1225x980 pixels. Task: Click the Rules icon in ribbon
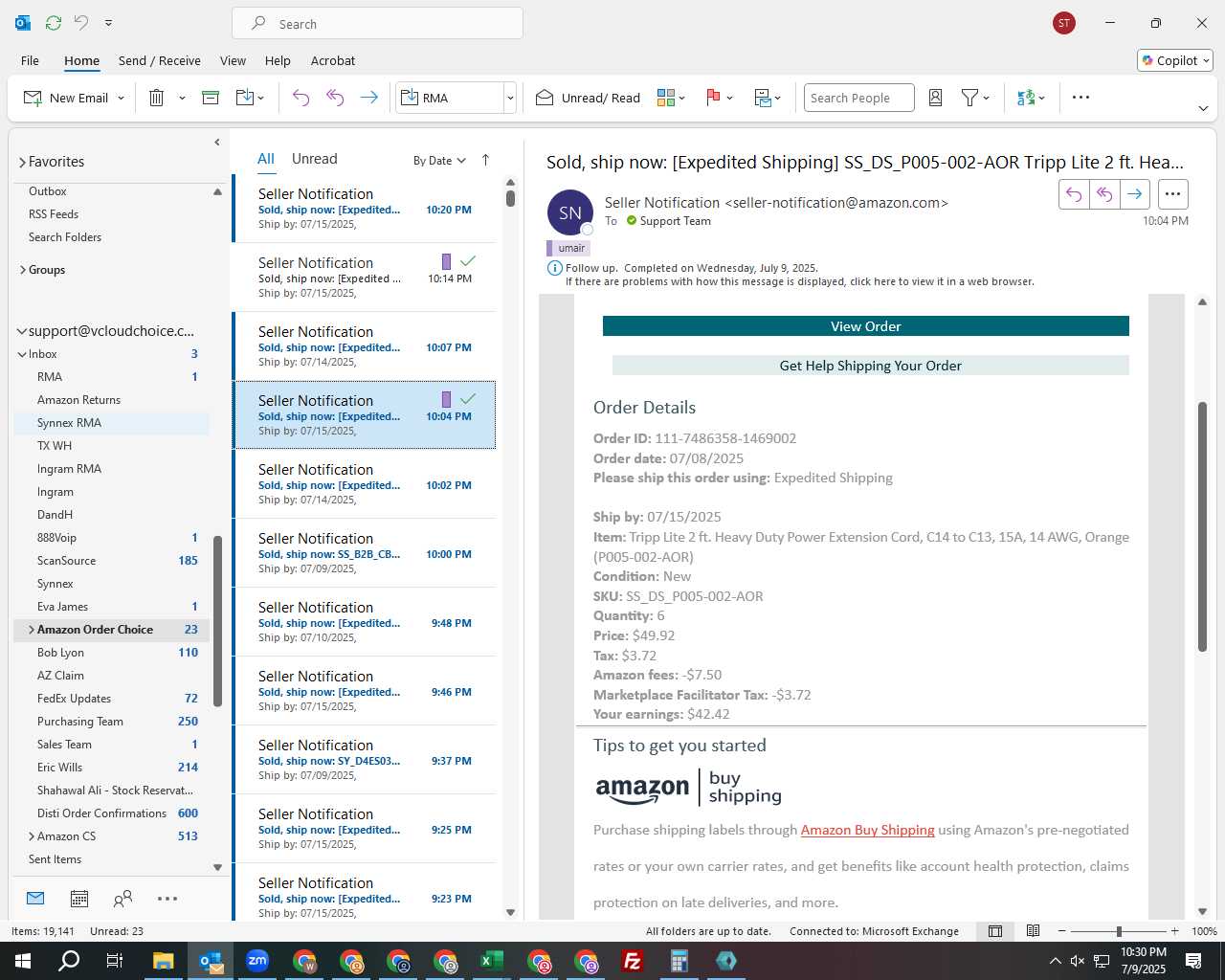763,98
